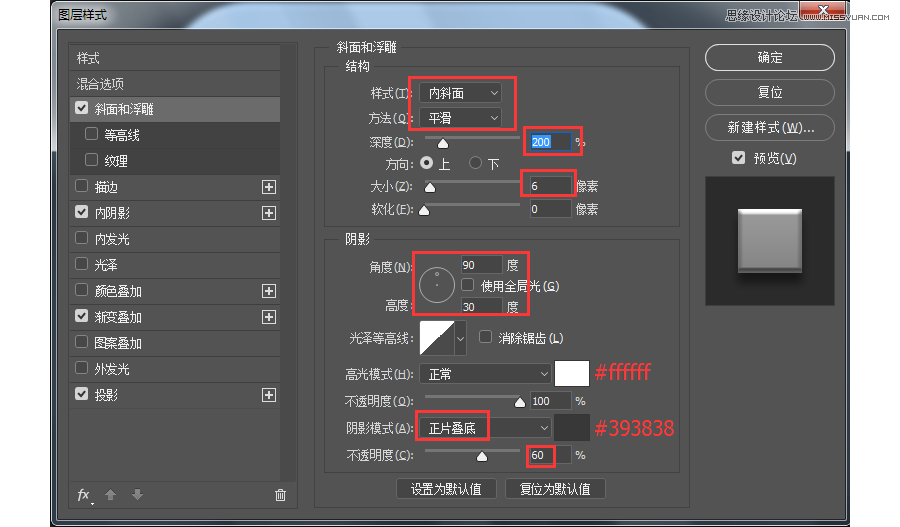Enable 消除锯齿 checkbox
This screenshot has height=527, width=900.
tap(486, 337)
